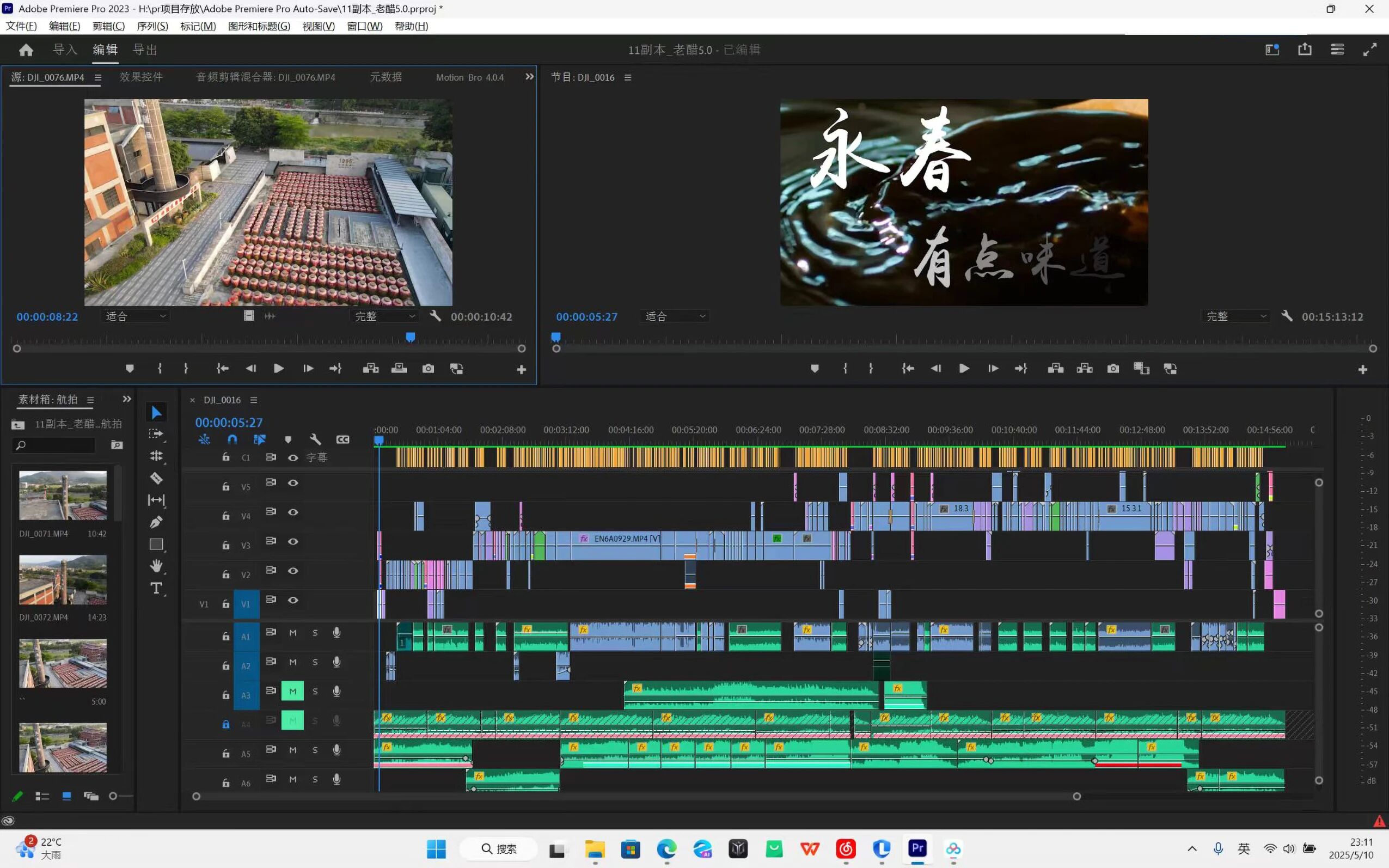Screen dimensions: 1389x868
Task: Open Program monitor zoom dropdown showing 适合
Action: coord(675,316)
